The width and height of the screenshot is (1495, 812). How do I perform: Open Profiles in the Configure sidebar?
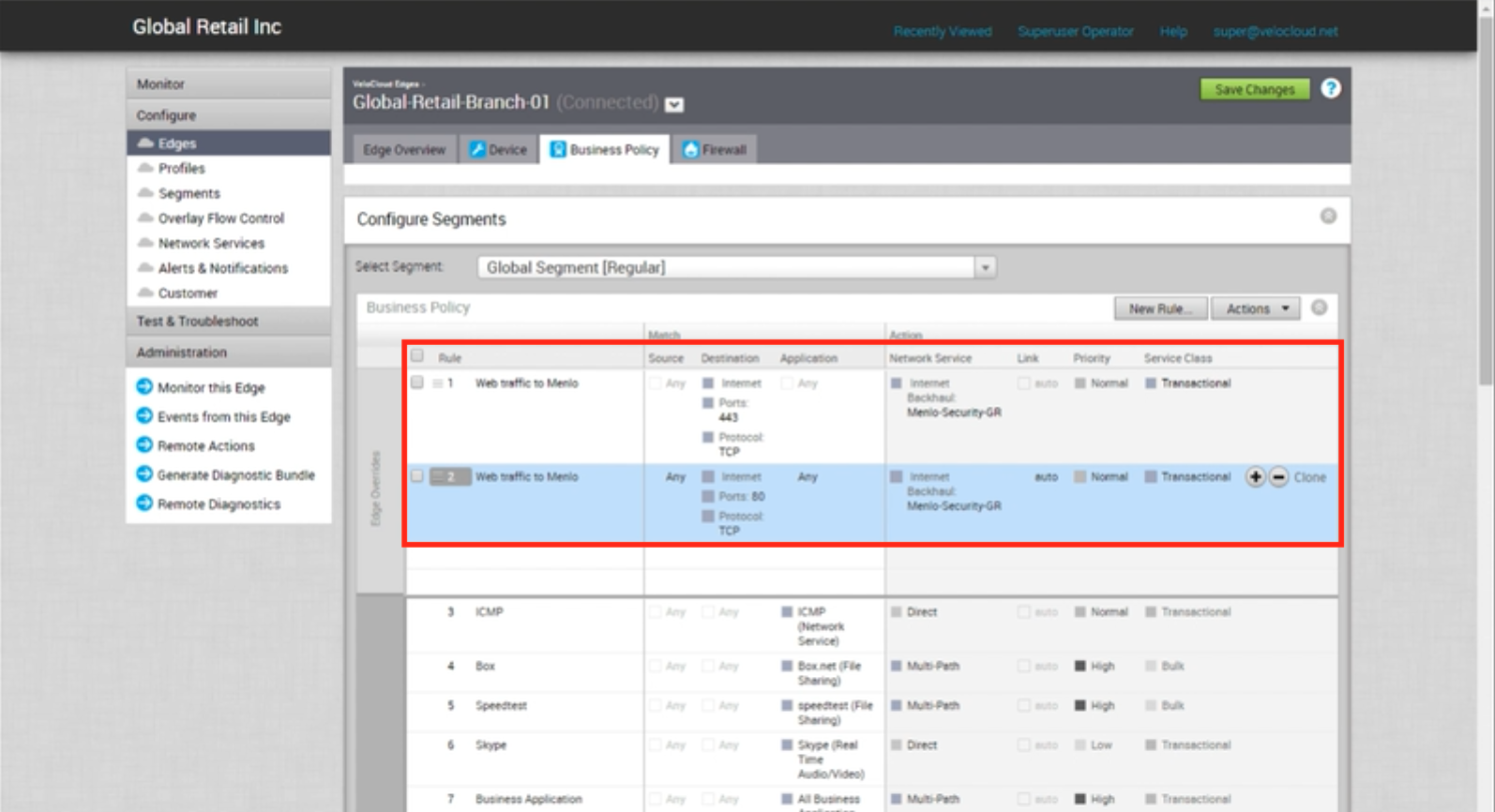pos(181,169)
